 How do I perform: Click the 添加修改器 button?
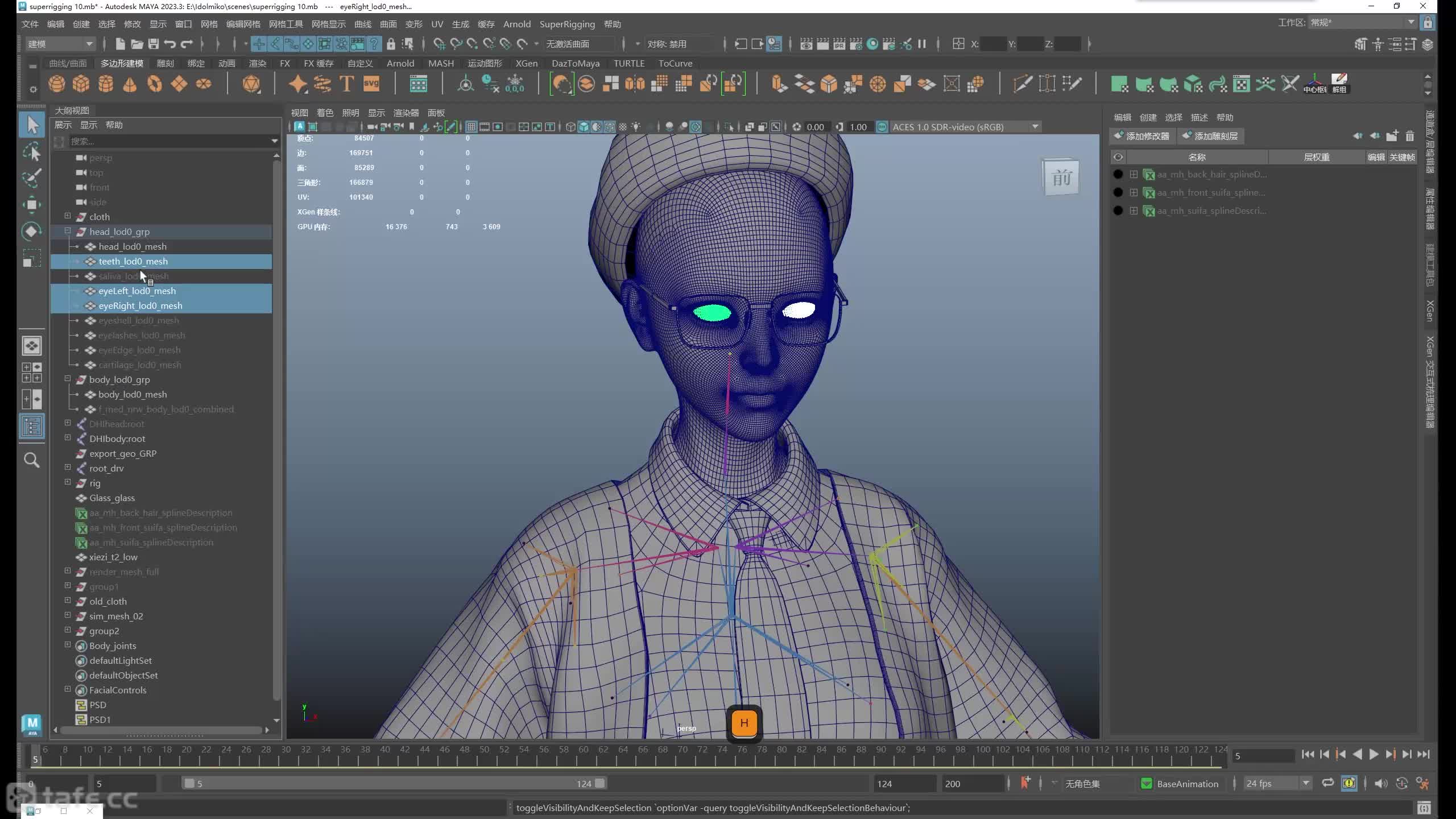point(1143,136)
